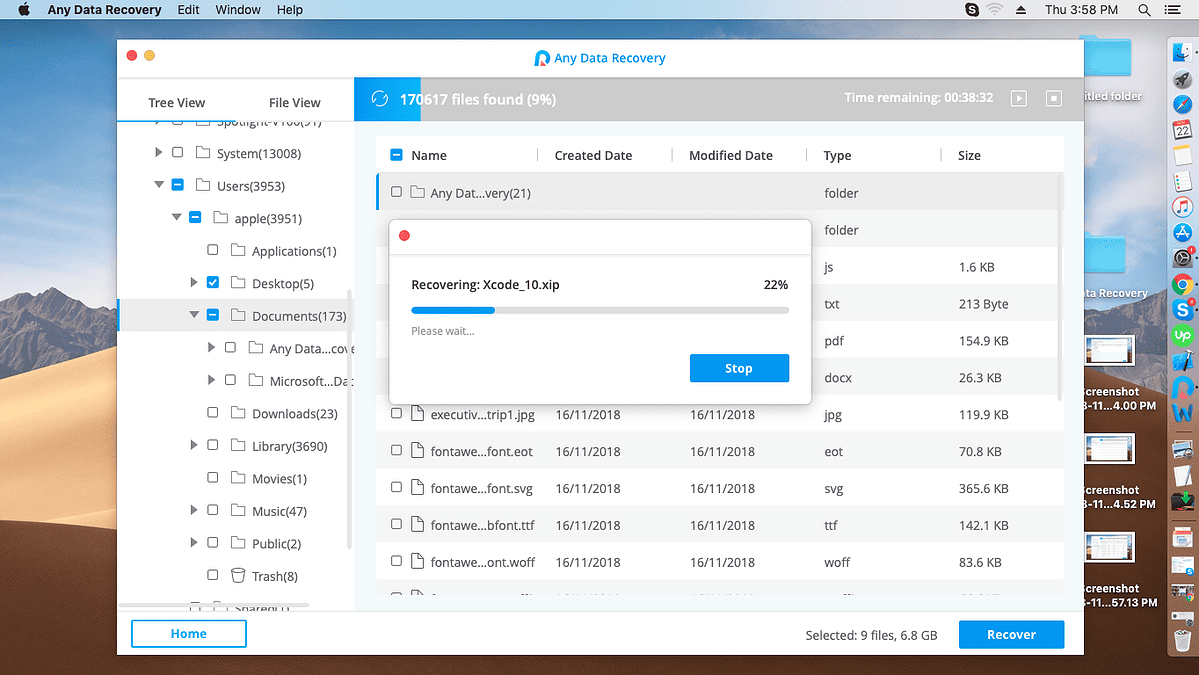Open Upwork from the Dock

pos(1182,336)
